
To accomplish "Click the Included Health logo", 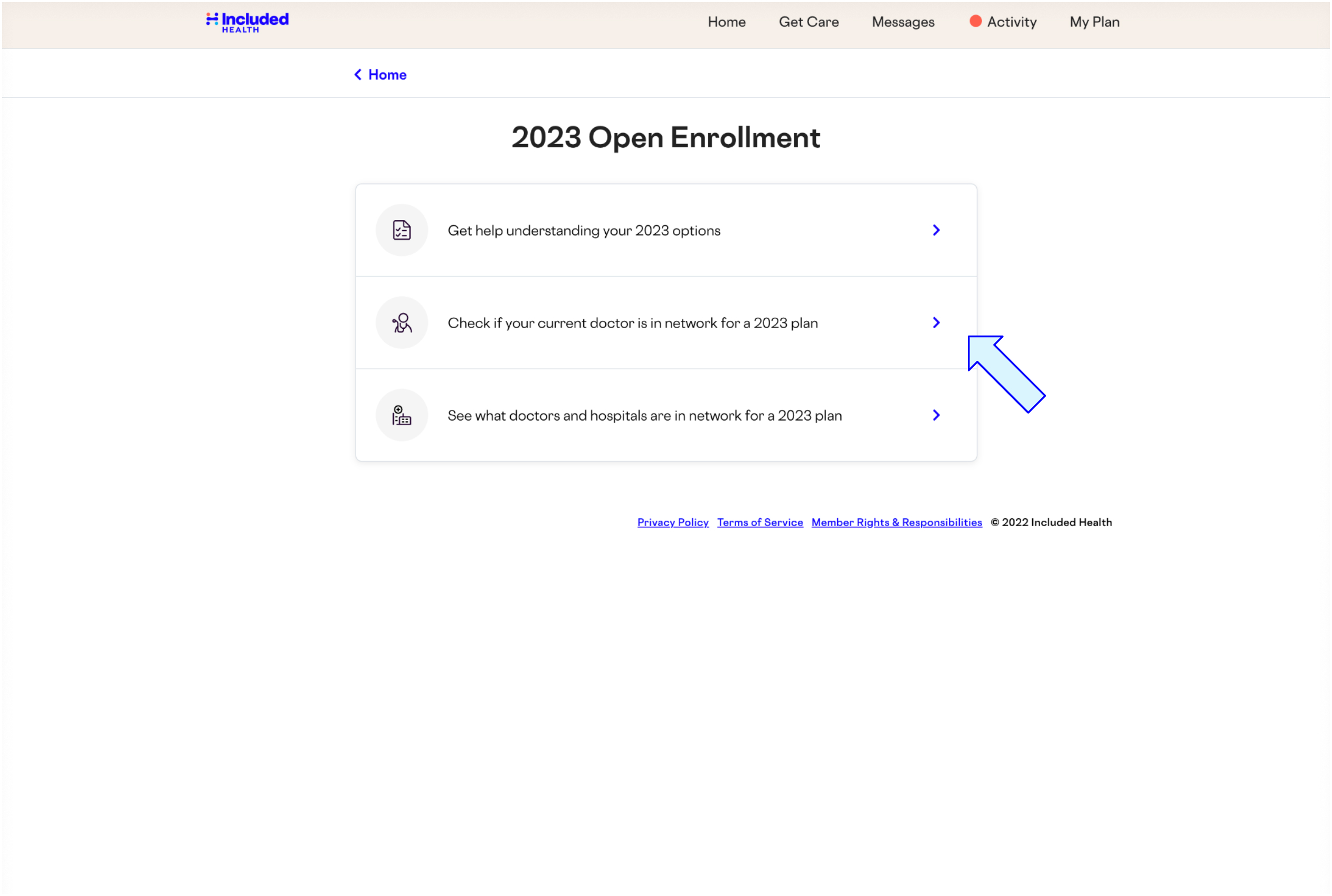I will pyautogui.click(x=247, y=22).
